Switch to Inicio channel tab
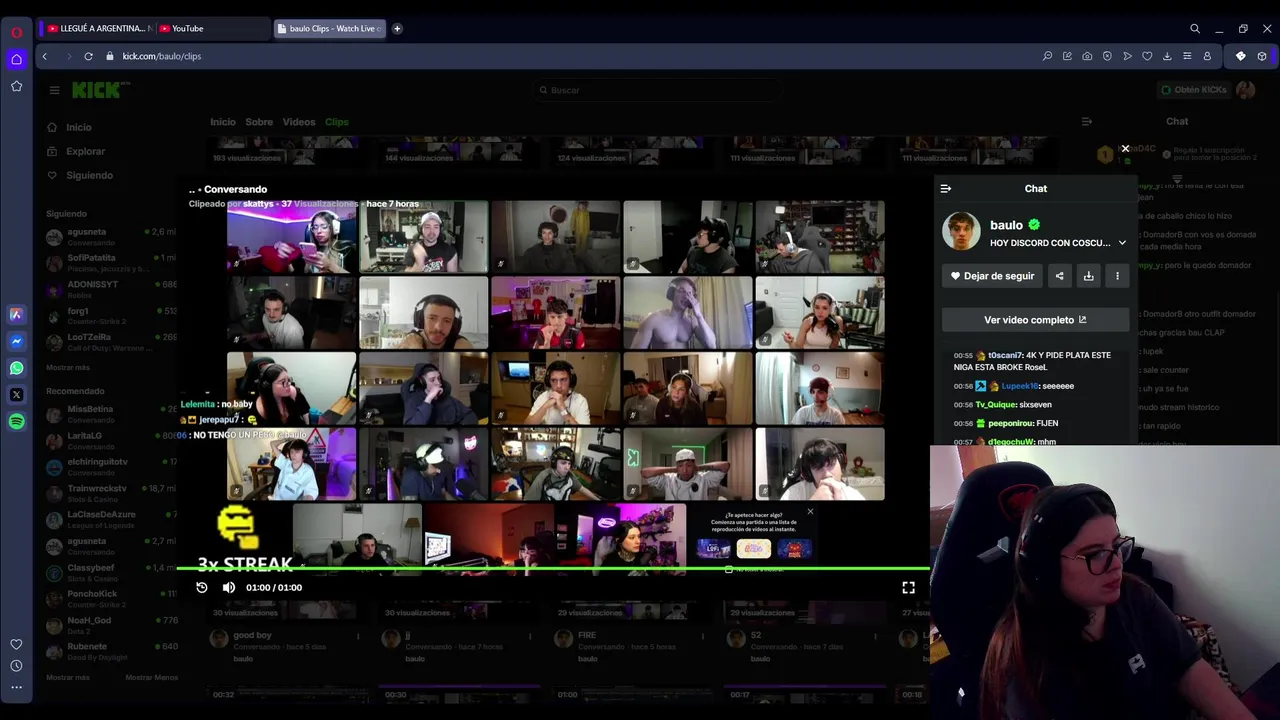Screen dimensions: 1280x720 point(223,122)
